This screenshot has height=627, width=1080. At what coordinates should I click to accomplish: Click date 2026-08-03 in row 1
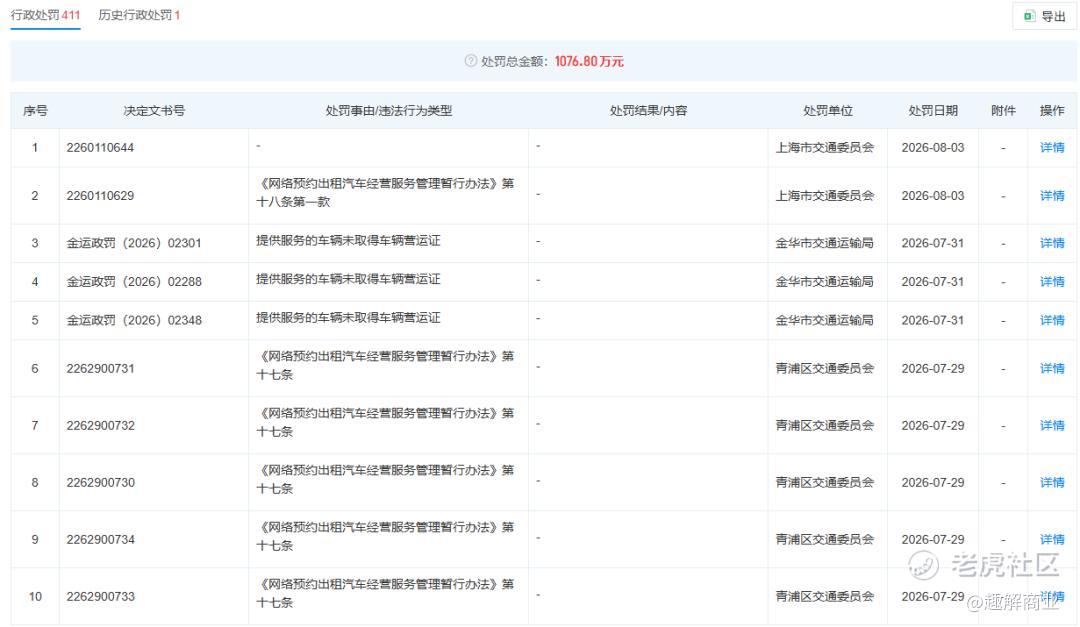coord(933,147)
